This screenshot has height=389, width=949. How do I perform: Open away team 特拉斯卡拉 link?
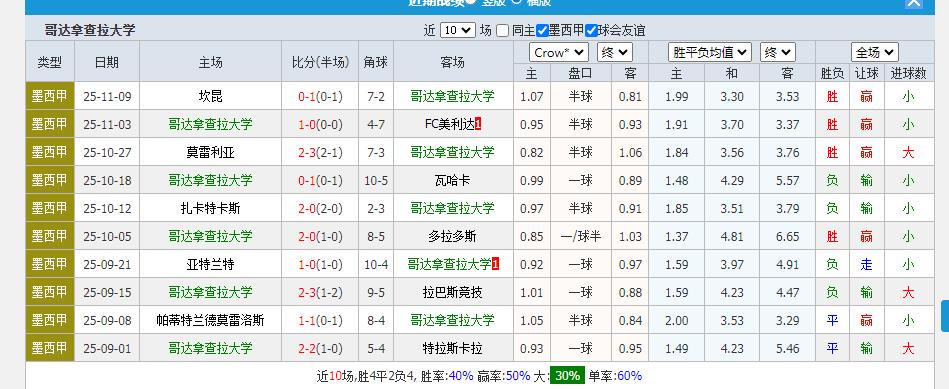pyautogui.click(x=453, y=348)
